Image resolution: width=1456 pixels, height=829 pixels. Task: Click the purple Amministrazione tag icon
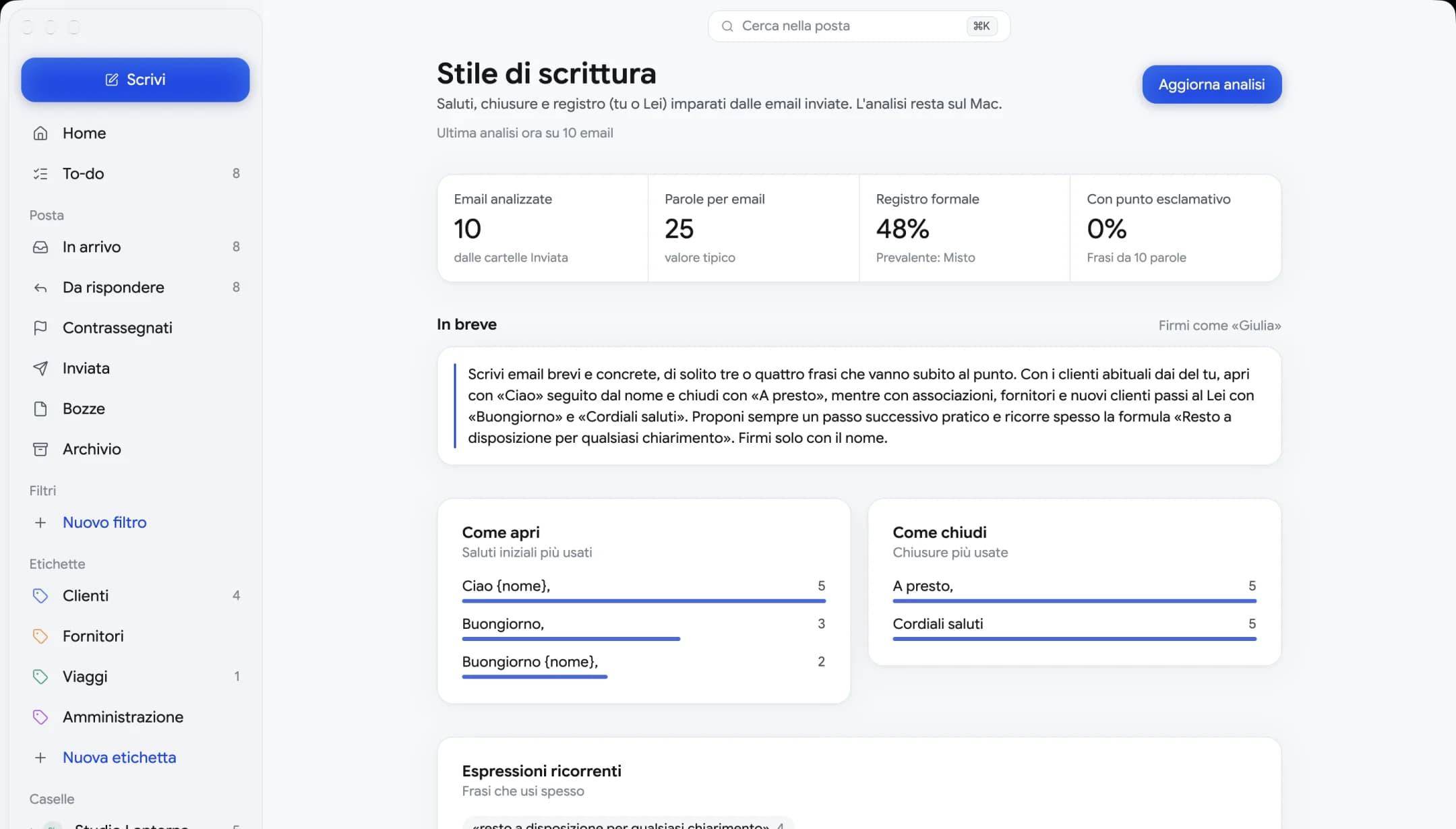40,717
